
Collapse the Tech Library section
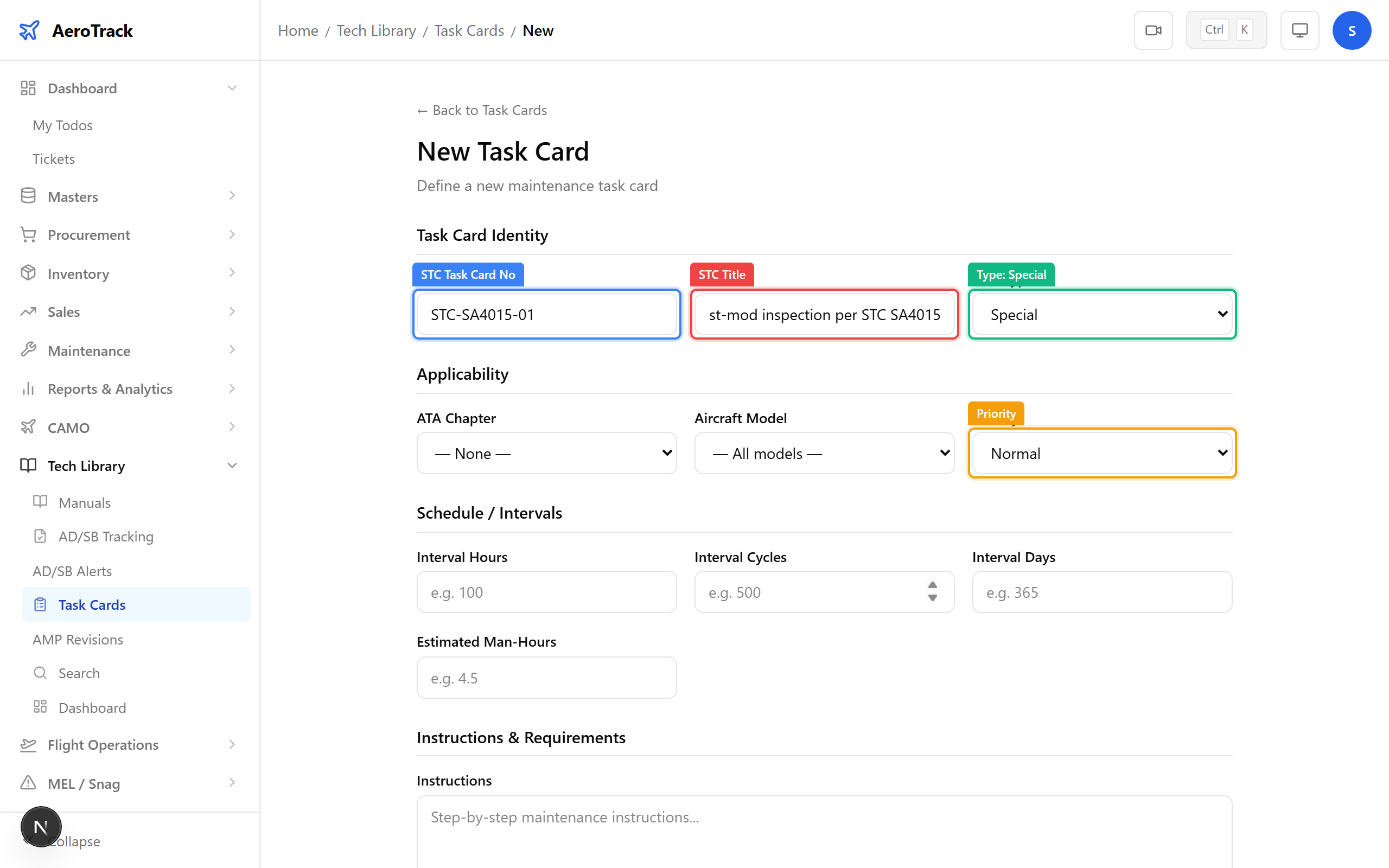[232, 465]
